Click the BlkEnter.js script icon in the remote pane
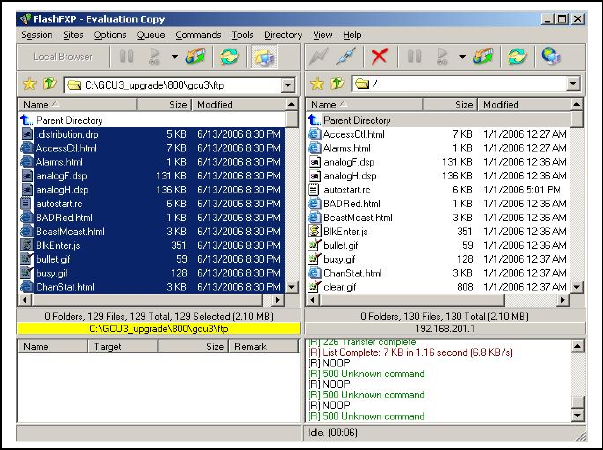 pyautogui.click(x=314, y=231)
